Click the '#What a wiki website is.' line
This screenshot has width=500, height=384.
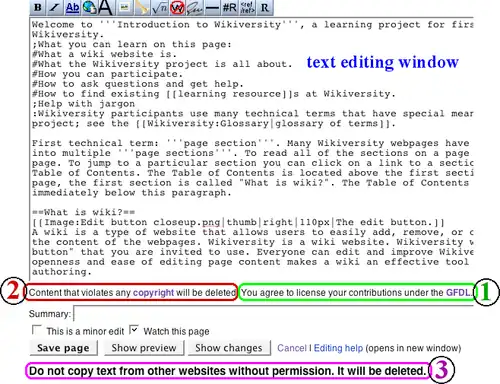click(105, 54)
